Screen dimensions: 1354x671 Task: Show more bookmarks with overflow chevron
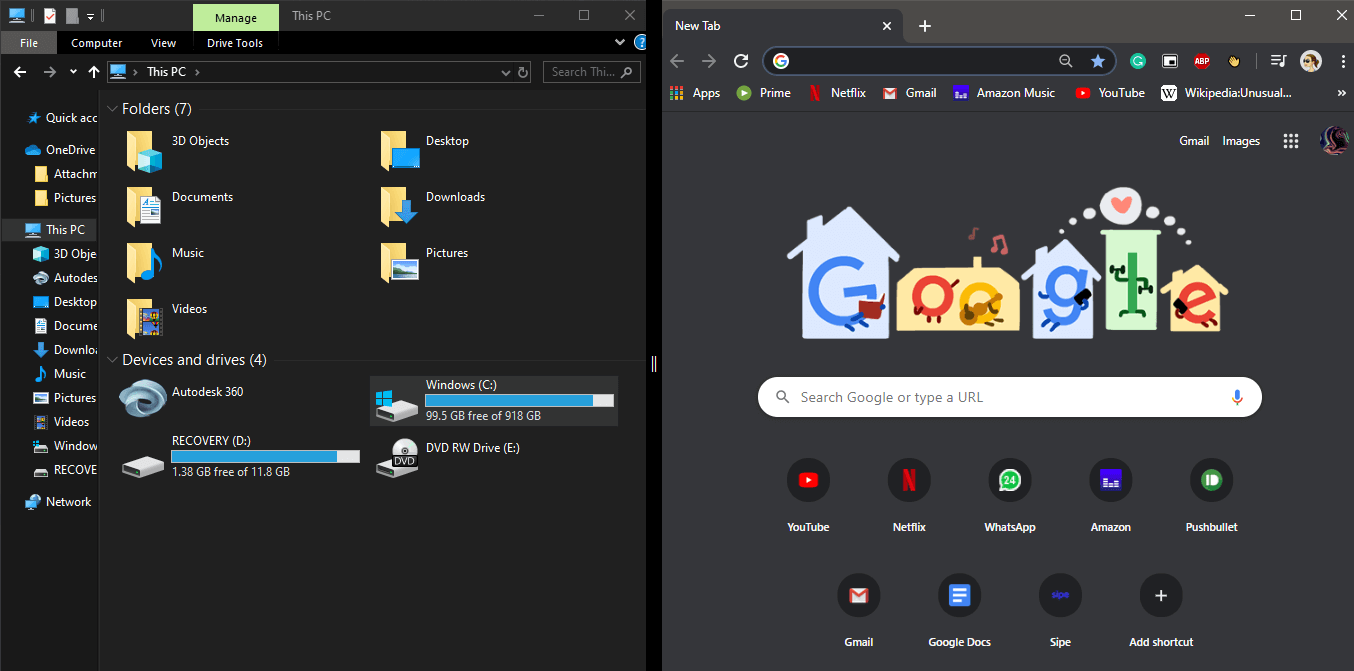coord(1341,93)
